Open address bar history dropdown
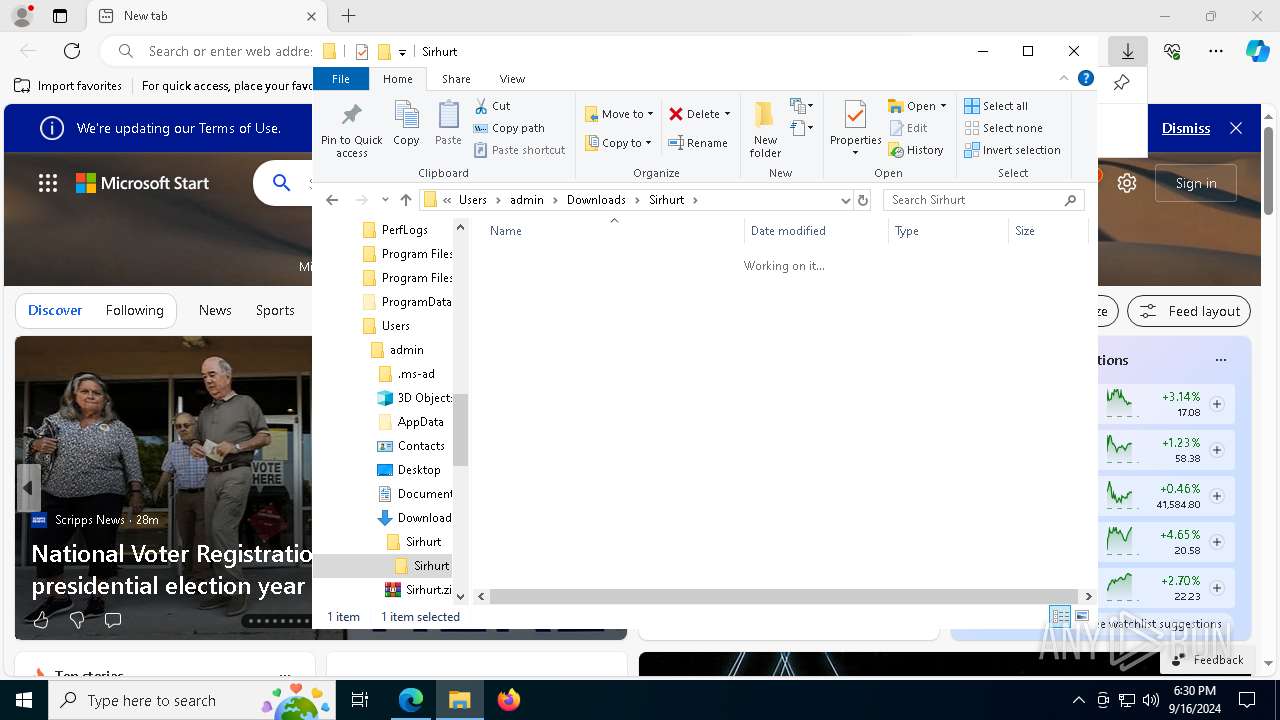Screen dimensions: 1280x720 [845, 200]
